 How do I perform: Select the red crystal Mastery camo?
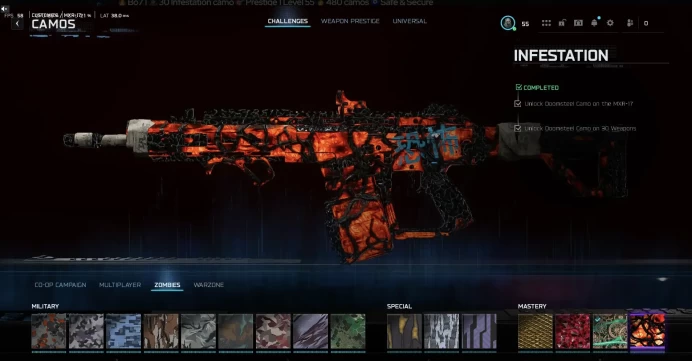point(573,332)
